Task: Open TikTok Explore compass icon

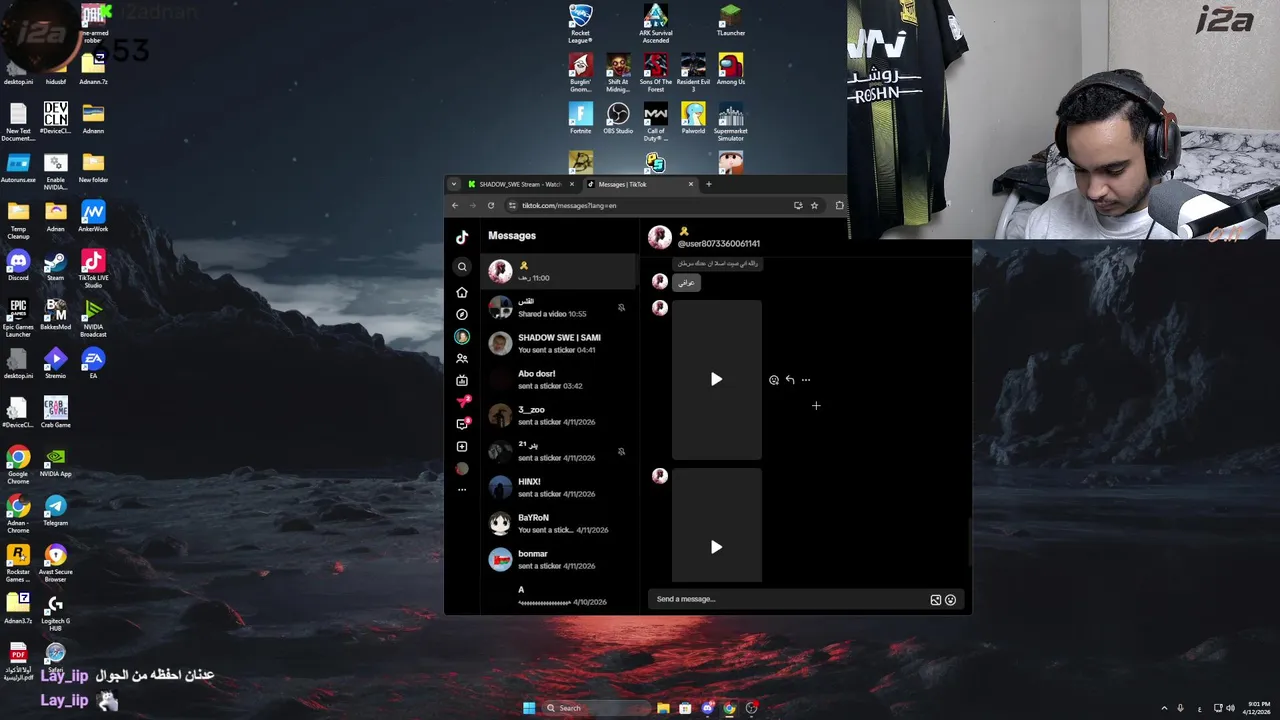Action: [462, 314]
